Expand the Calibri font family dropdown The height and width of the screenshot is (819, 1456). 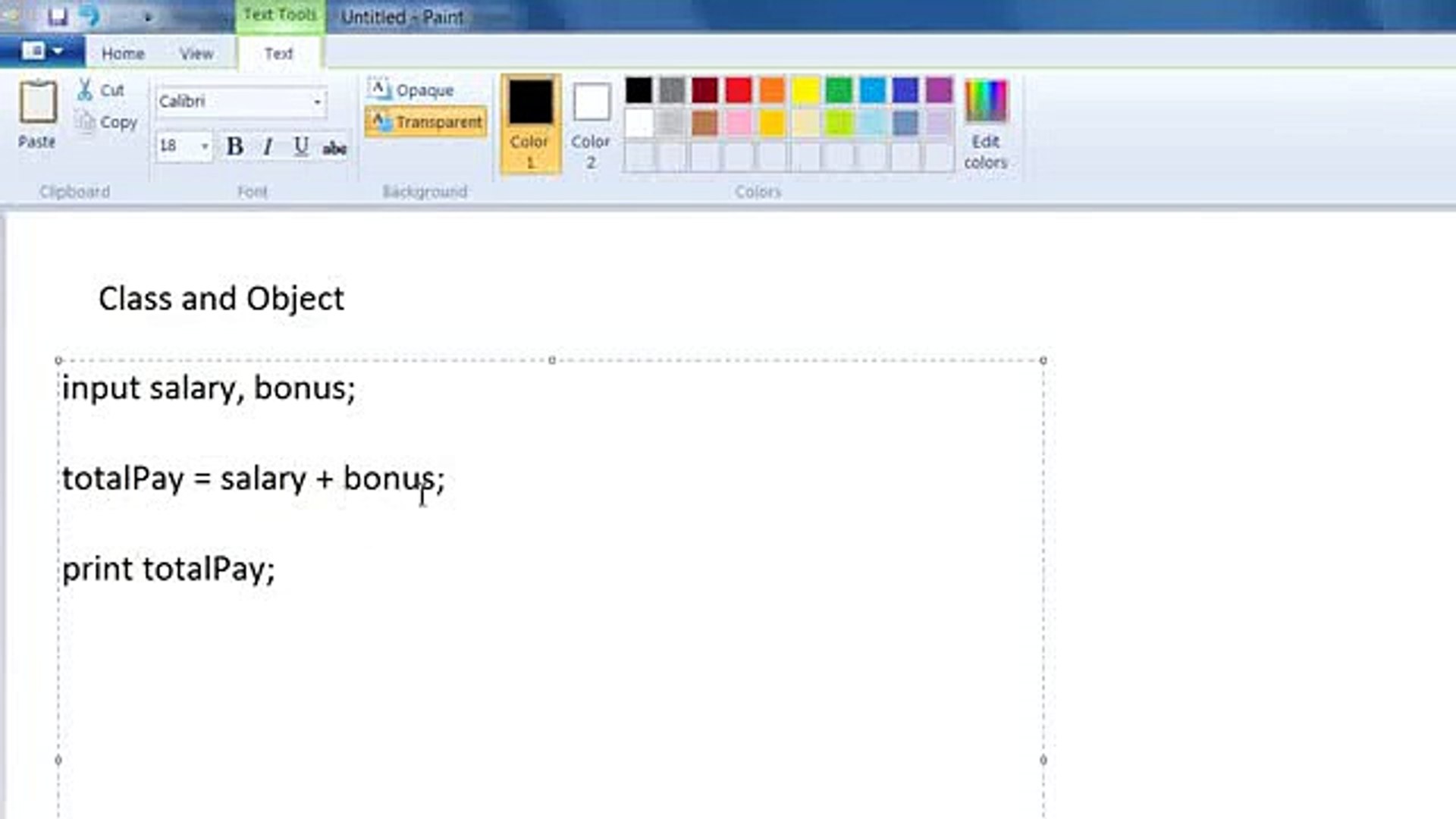[x=317, y=102]
